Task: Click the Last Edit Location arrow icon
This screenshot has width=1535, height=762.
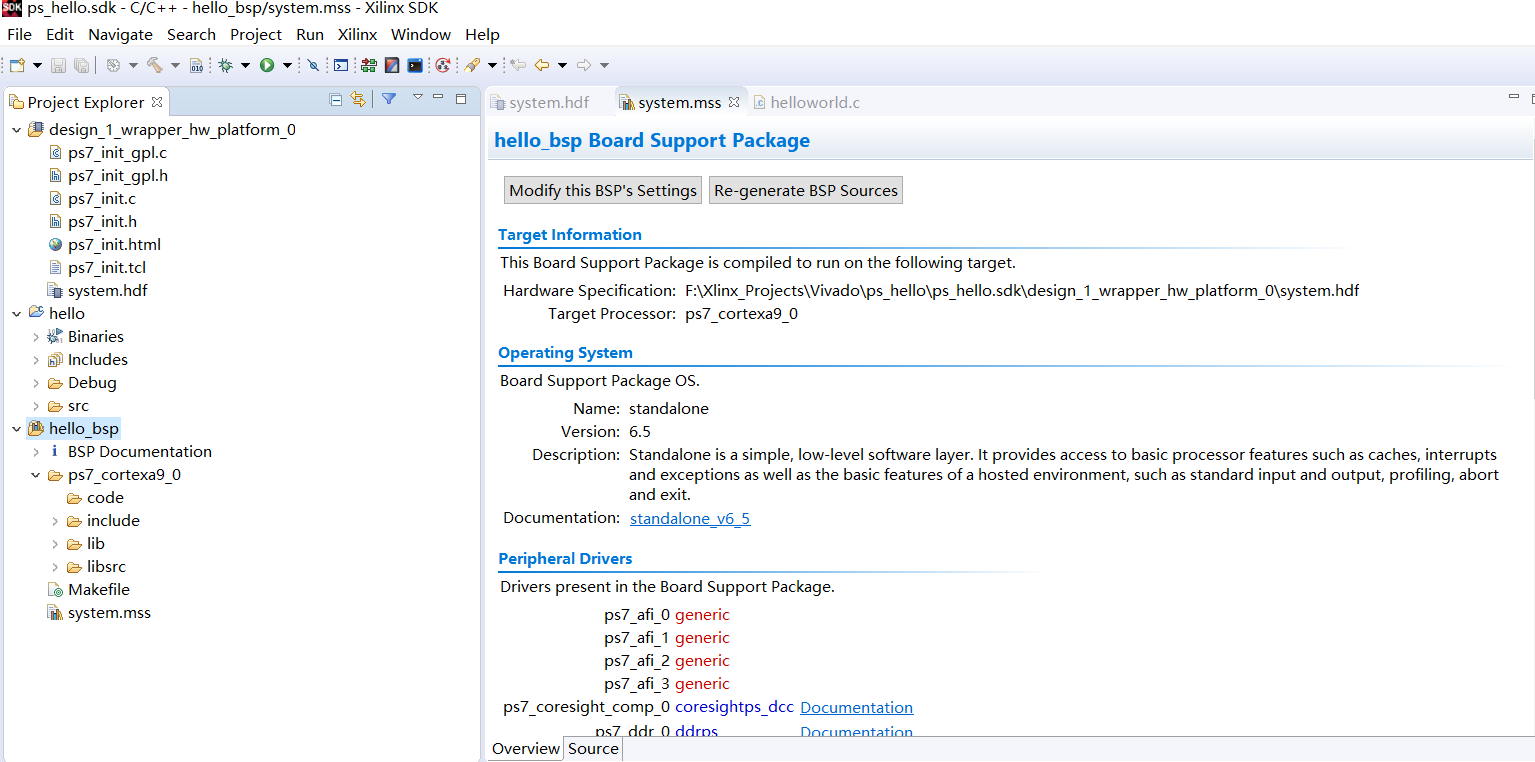Action: coord(518,65)
